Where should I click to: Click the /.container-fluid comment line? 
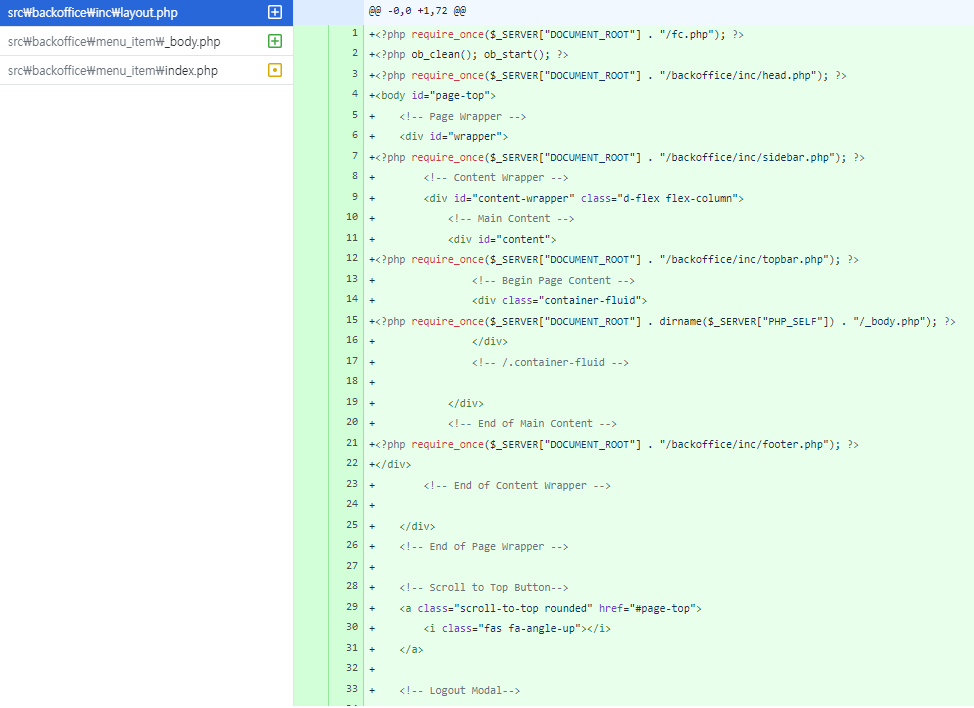click(x=550, y=363)
